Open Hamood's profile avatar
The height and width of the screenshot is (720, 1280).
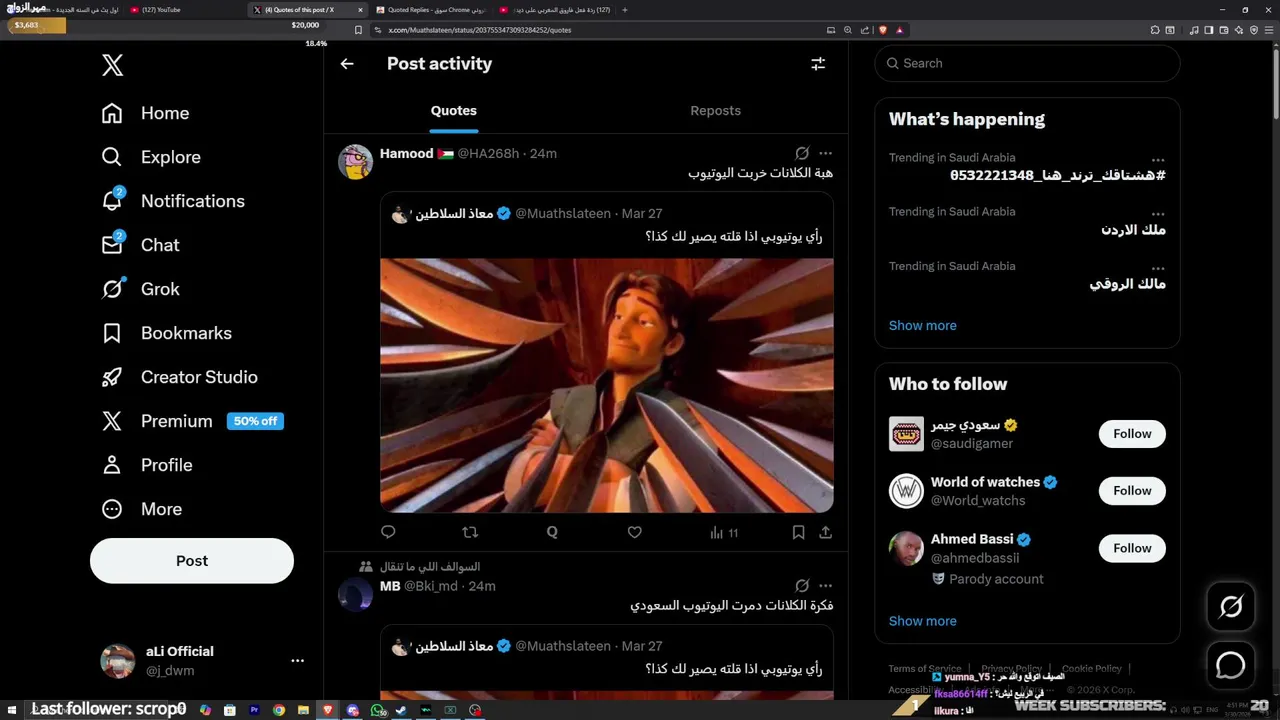pos(355,162)
